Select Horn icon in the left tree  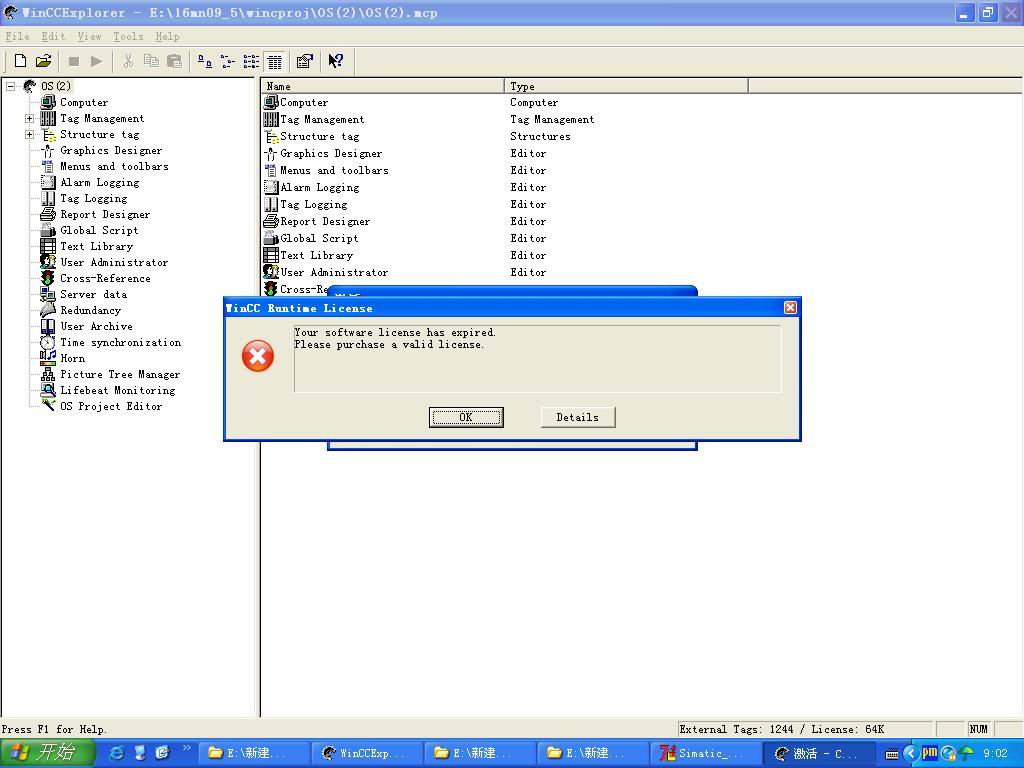pos(48,358)
